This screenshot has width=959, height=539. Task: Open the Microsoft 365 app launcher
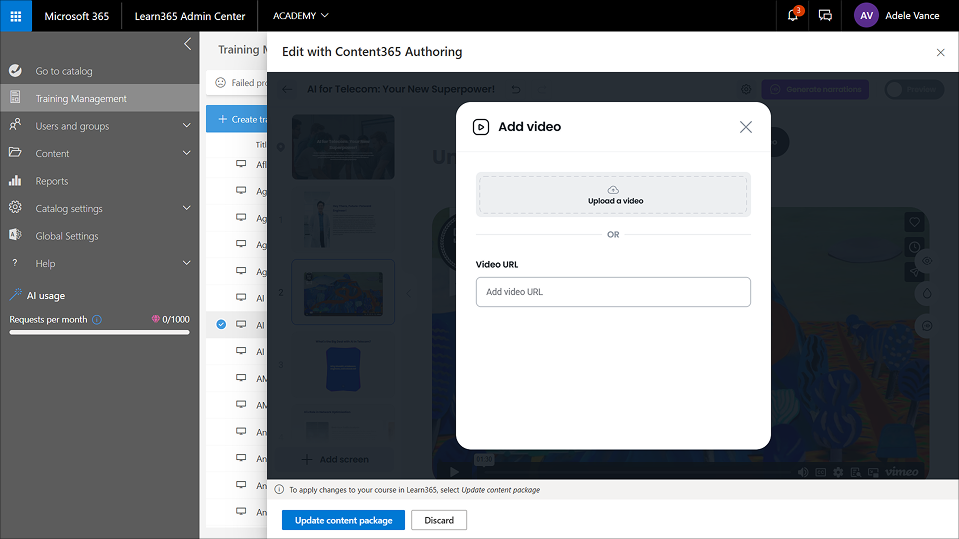[x=15, y=15]
